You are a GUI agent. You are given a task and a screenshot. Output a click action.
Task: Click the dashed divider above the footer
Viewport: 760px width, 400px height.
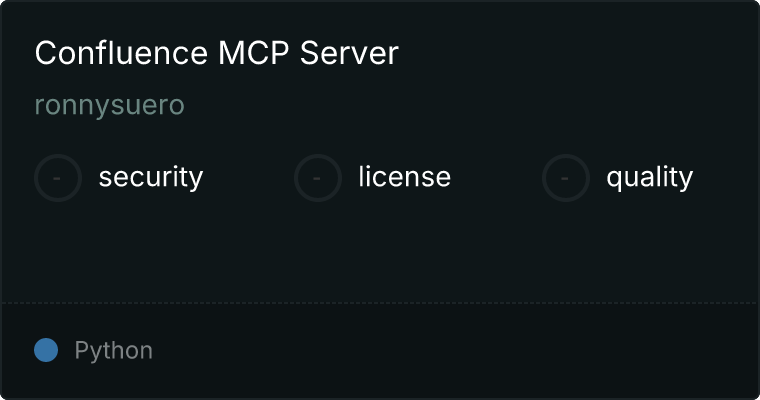(x=380, y=303)
